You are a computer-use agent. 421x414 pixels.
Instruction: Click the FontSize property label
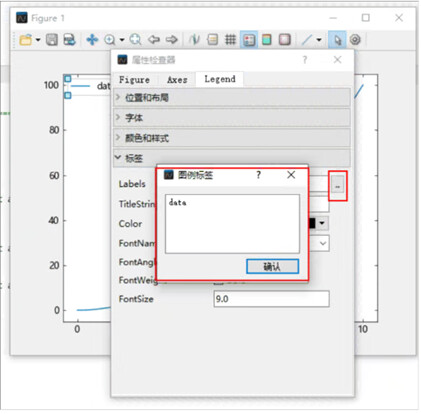(136, 299)
